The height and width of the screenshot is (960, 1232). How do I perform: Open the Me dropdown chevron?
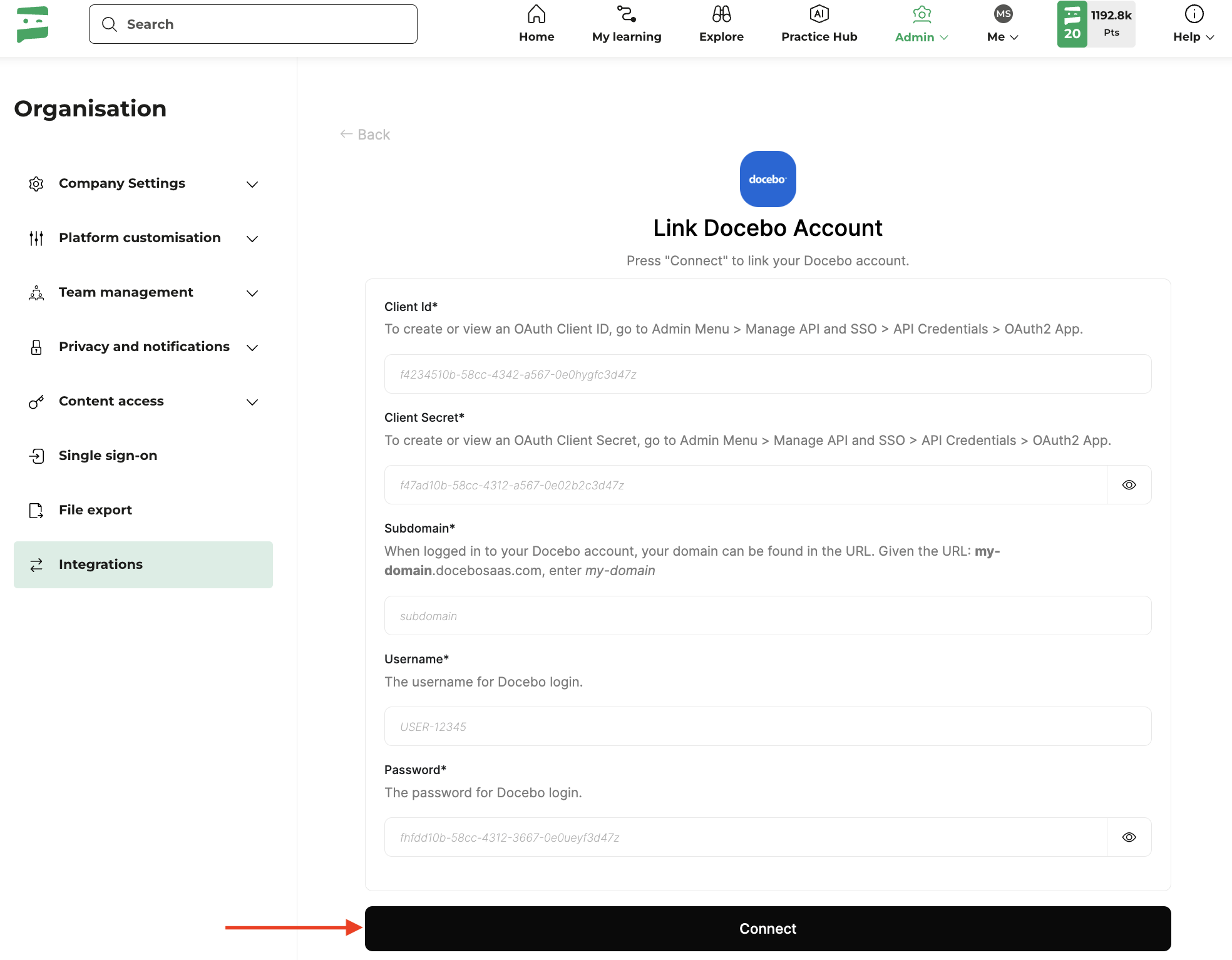[x=1014, y=38]
